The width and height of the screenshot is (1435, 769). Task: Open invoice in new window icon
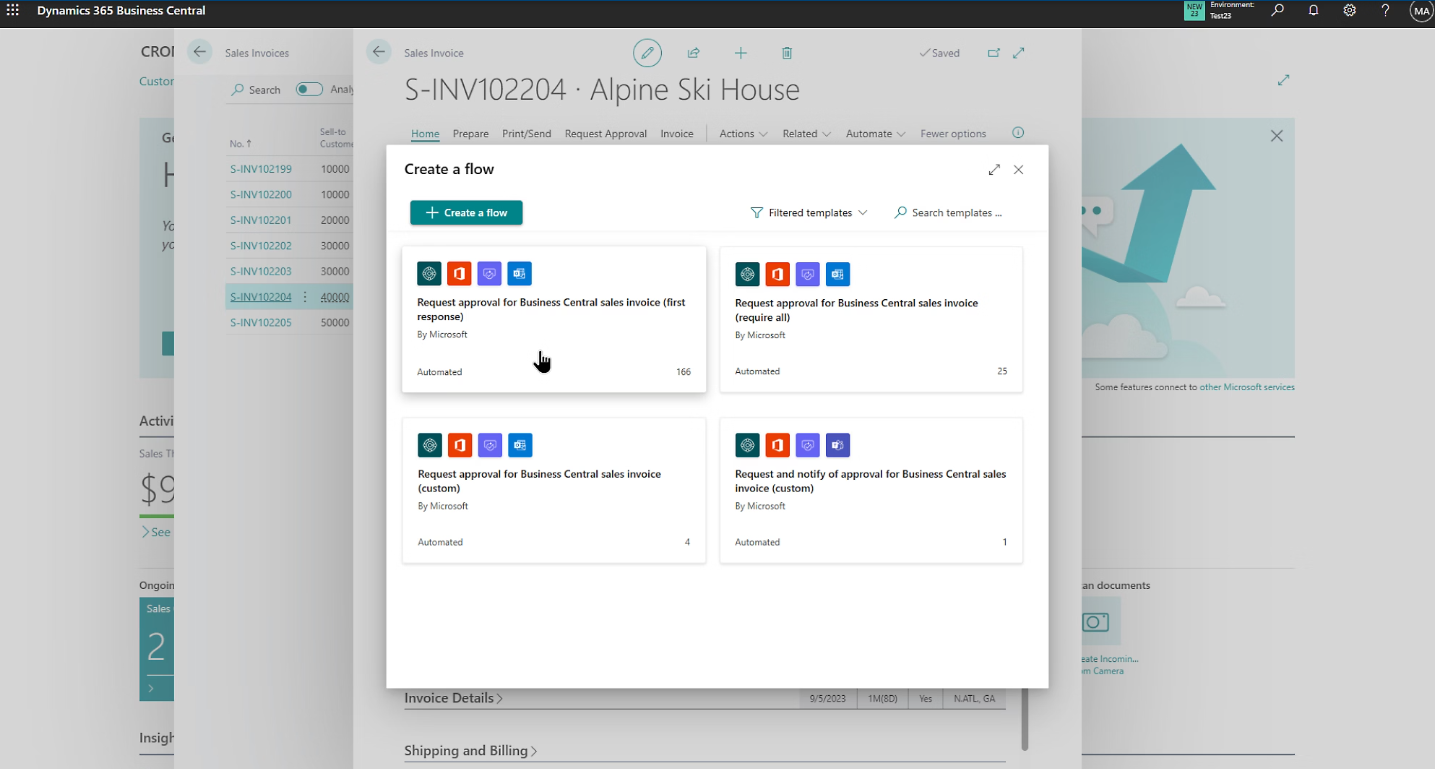[x=993, y=53]
